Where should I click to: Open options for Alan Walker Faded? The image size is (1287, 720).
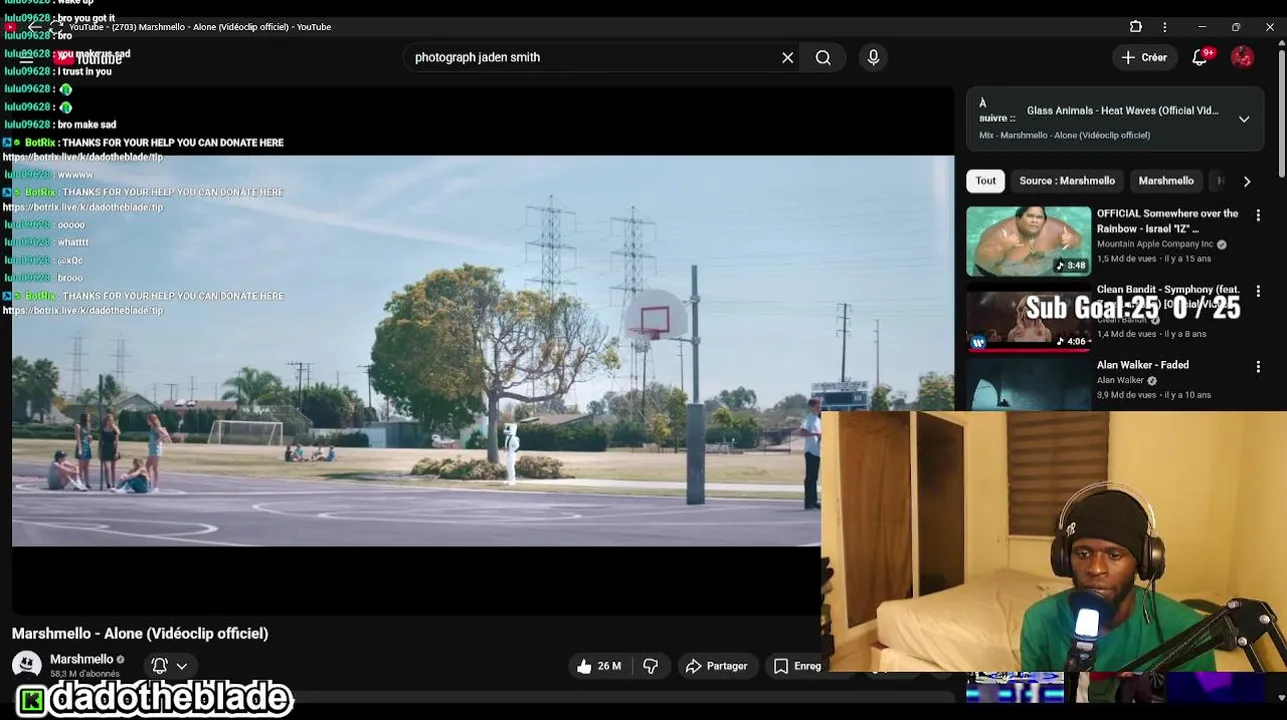click(1258, 367)
